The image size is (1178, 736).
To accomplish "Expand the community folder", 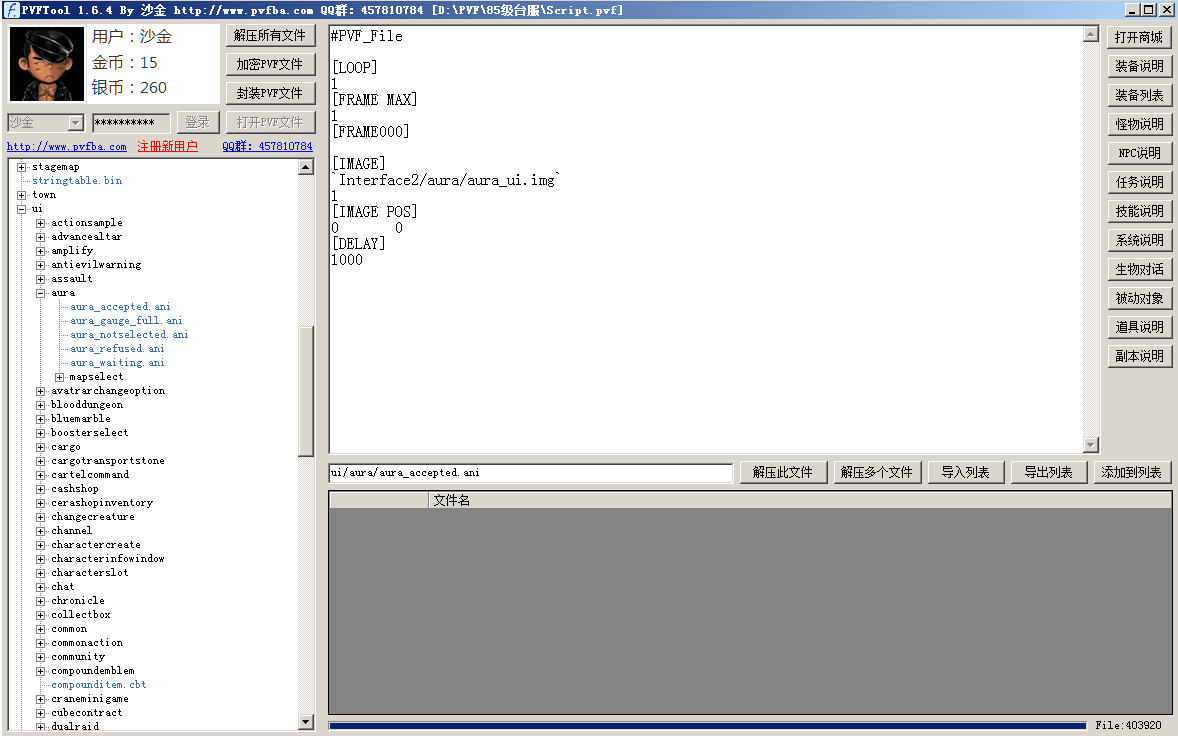I will 41,657.
